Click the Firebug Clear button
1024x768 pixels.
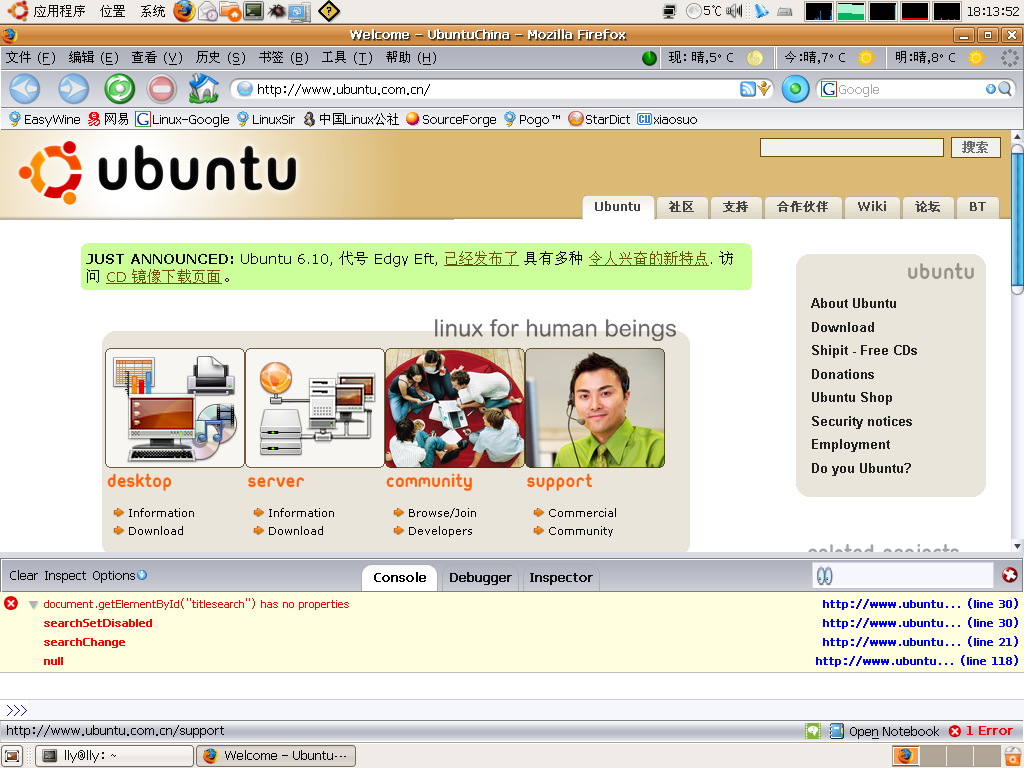(x=24, y=575)
